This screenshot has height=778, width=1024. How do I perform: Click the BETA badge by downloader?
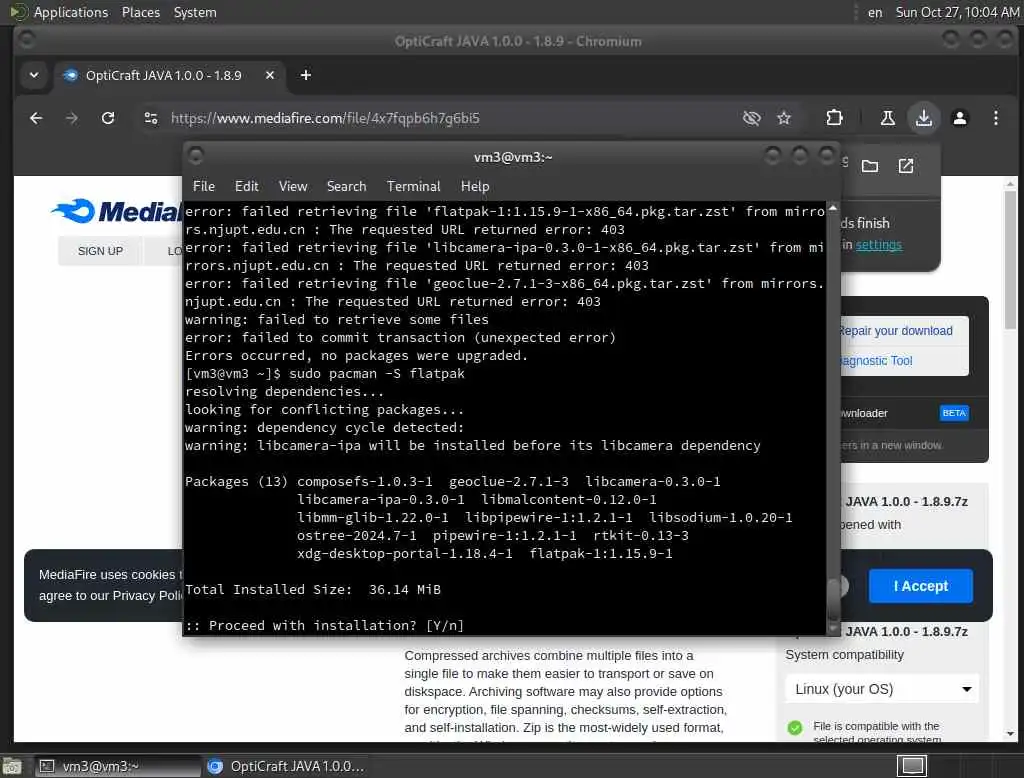coord(954,413)
